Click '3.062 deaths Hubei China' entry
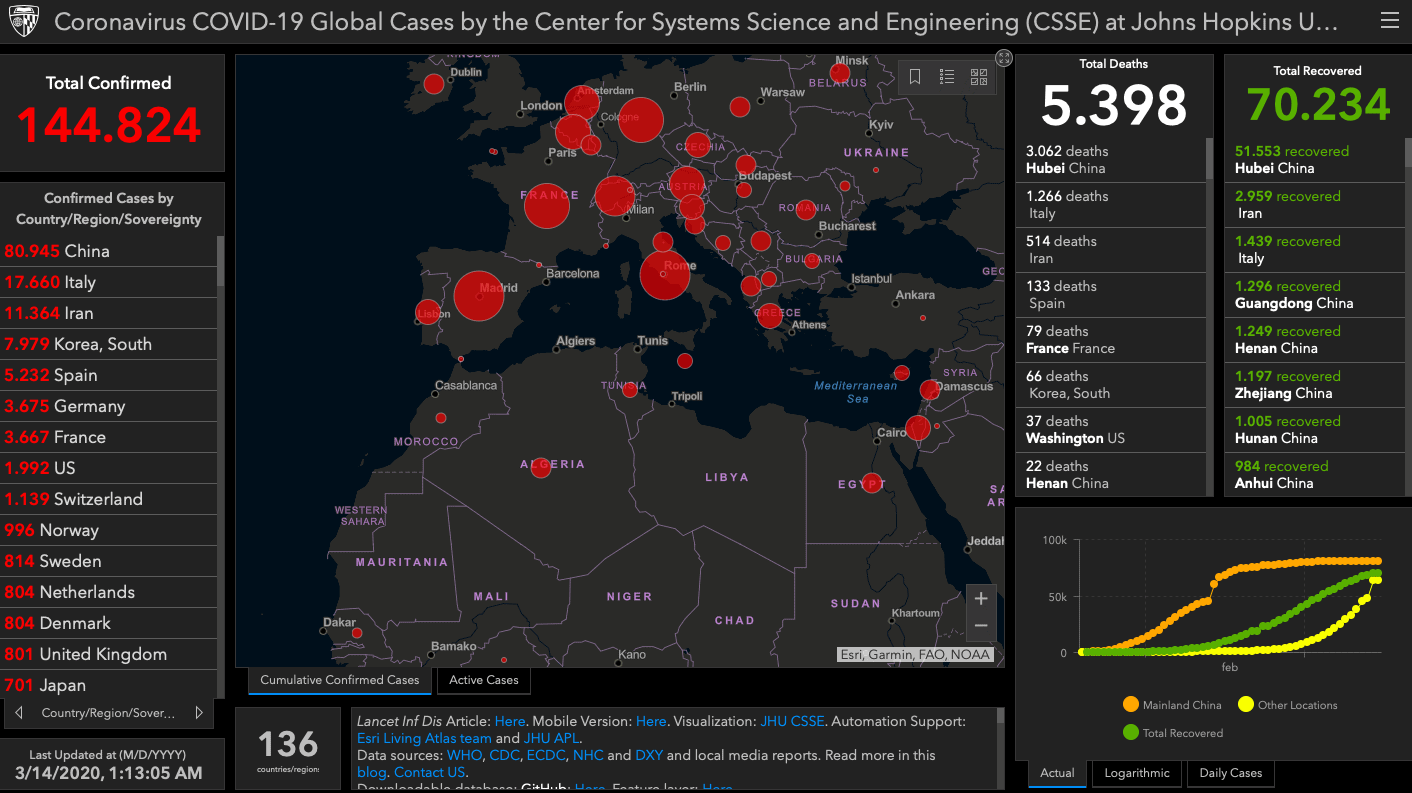This screenshot has height=793, width=1412. coord(1111,160)
